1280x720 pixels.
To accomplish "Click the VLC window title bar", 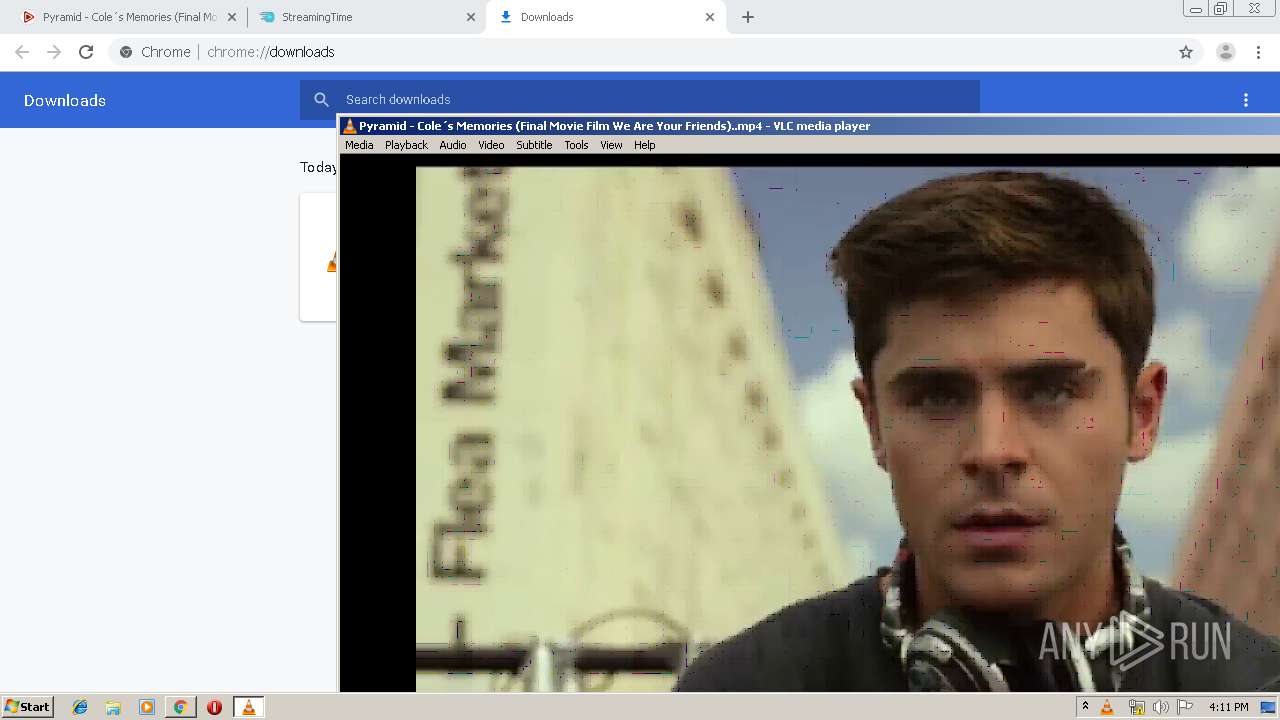I will coord(810,126).
